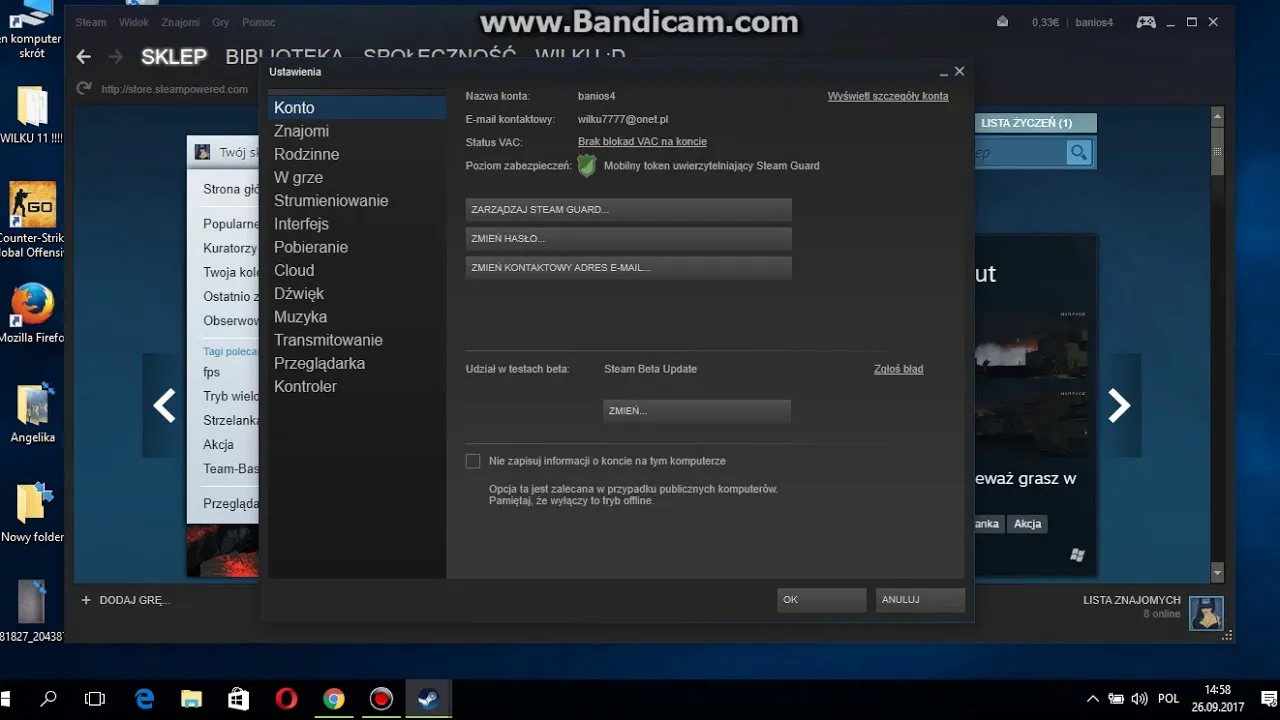The height and width of the screenshot is (720, 1280).
Task: Click ZMIEŃ KONTAKTOWY ADRES E-MAIL button
Action: (x=628, y=268)
